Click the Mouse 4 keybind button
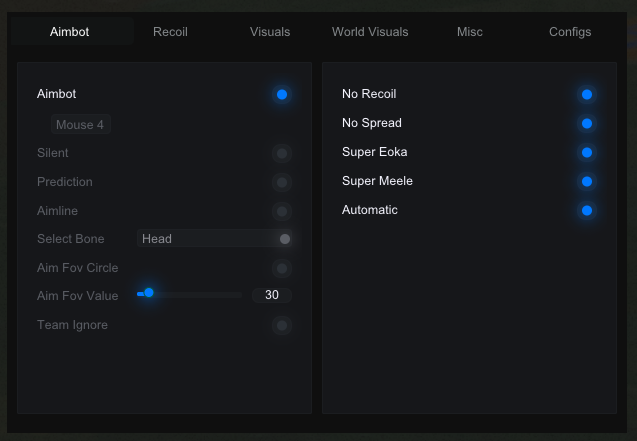 click(x=80, y=125)
